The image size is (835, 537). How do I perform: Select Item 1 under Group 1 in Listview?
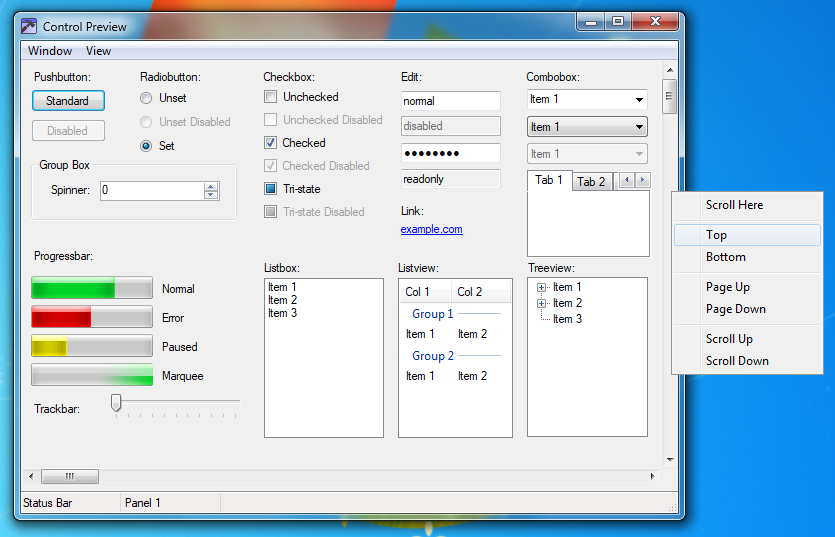point(420,334)
